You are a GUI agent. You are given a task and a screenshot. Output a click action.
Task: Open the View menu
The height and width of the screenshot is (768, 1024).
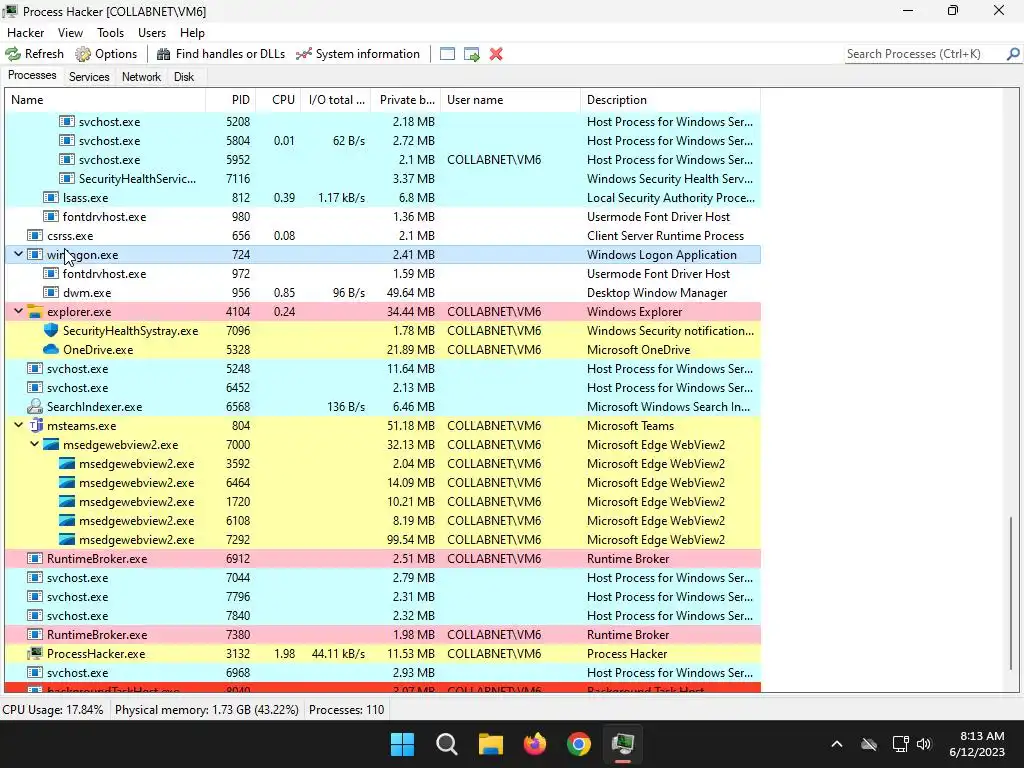pos(71,33)
